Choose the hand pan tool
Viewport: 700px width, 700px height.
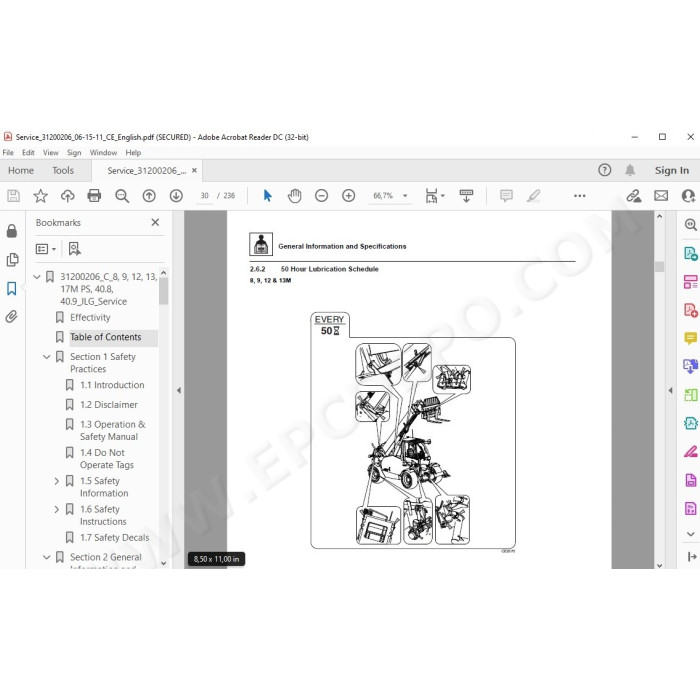click(295, 196)
